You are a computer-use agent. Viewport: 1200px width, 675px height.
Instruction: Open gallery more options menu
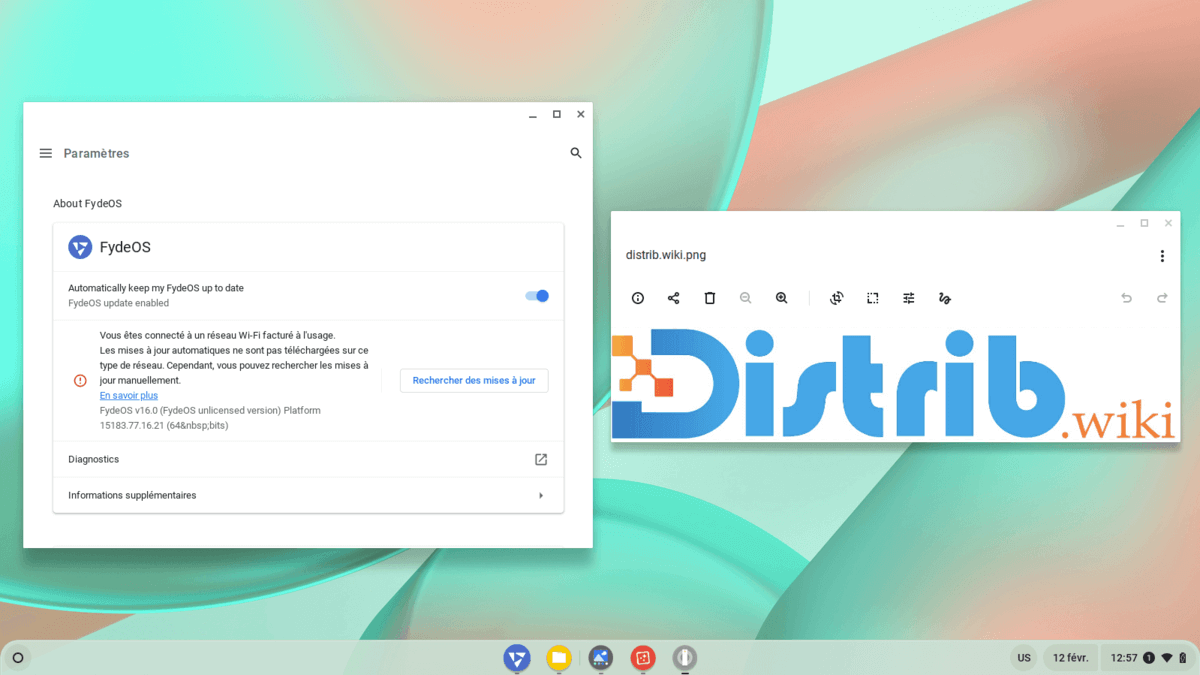1162,256
